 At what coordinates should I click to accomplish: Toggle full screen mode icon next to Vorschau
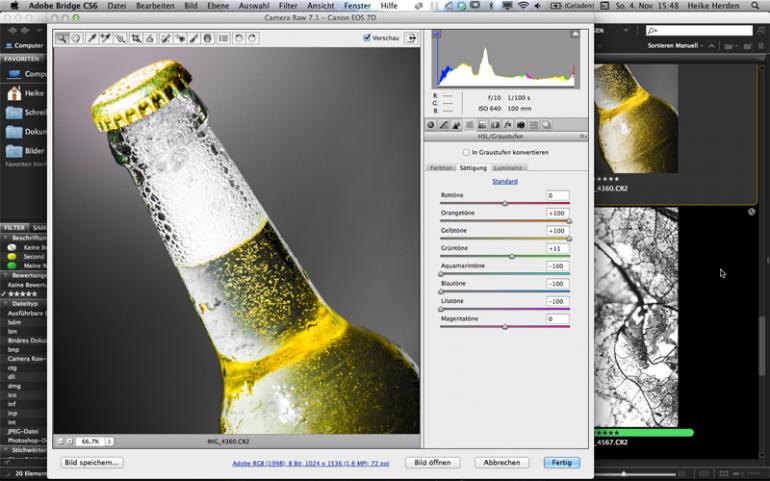pos(410,38)
